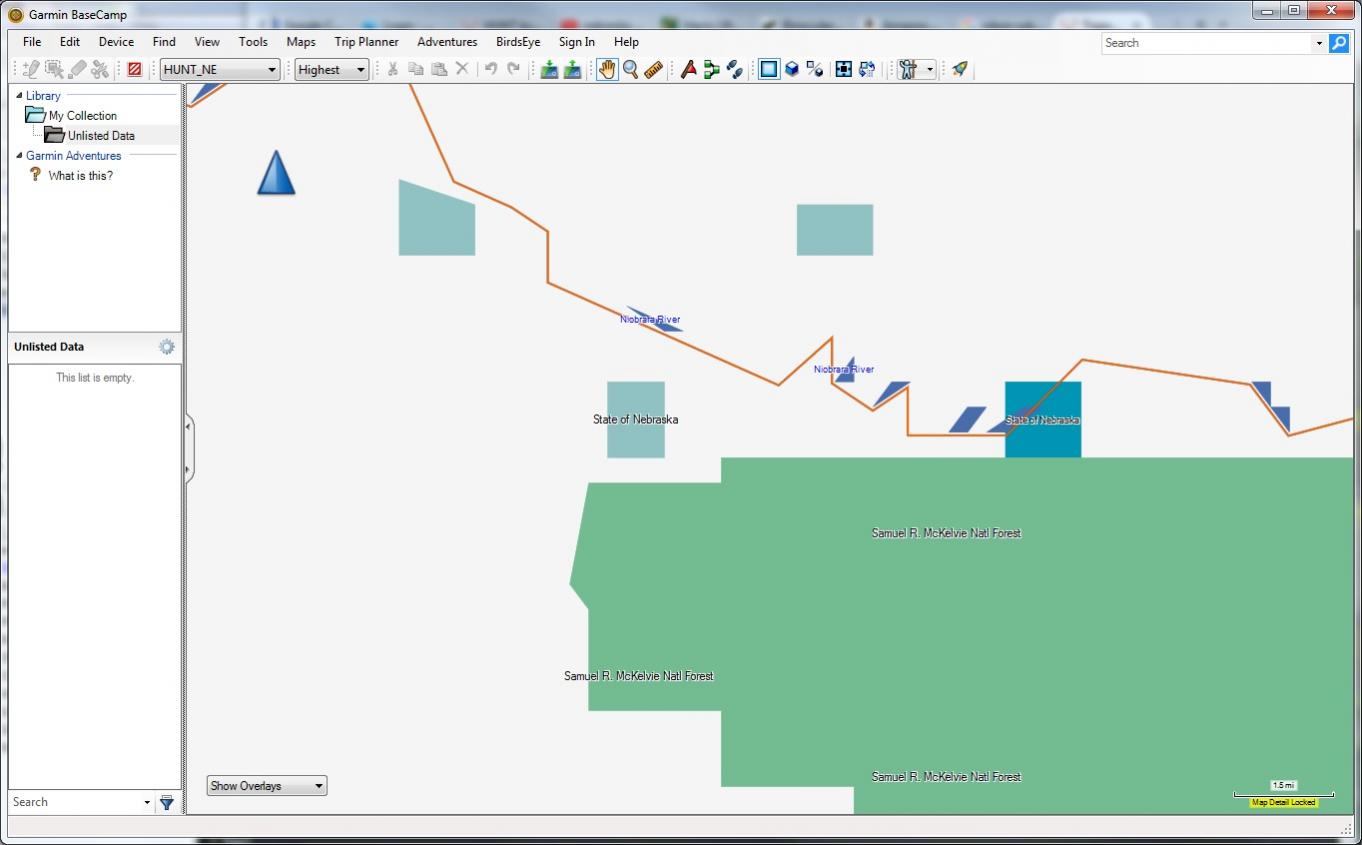Image resolution: width=1362 pixels, height=845 pixels.
Task: Click the sidebar filter funnel icon
Action: click(167, 802)
